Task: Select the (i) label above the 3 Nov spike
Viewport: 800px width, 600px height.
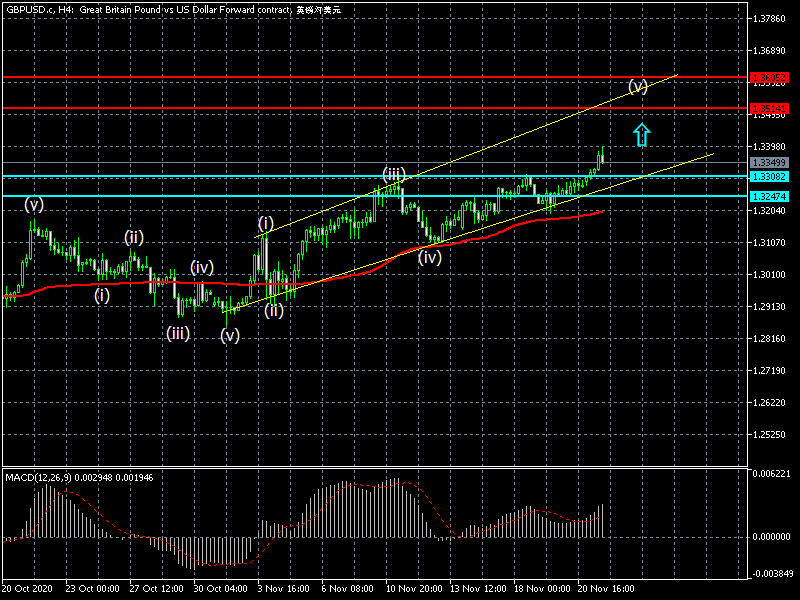Action: [266, 223]
